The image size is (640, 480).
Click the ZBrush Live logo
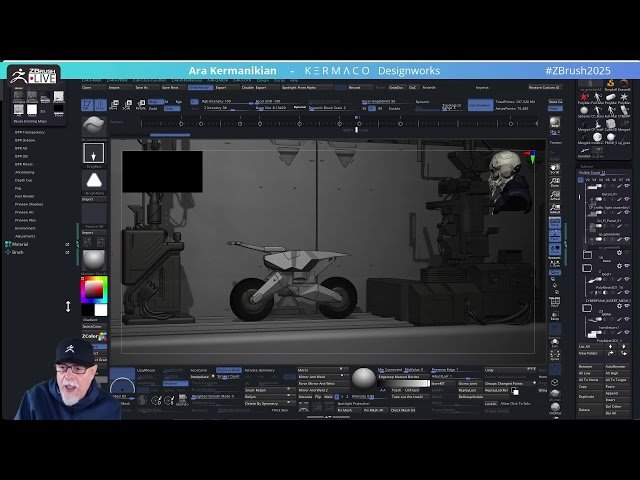point(34,75)
